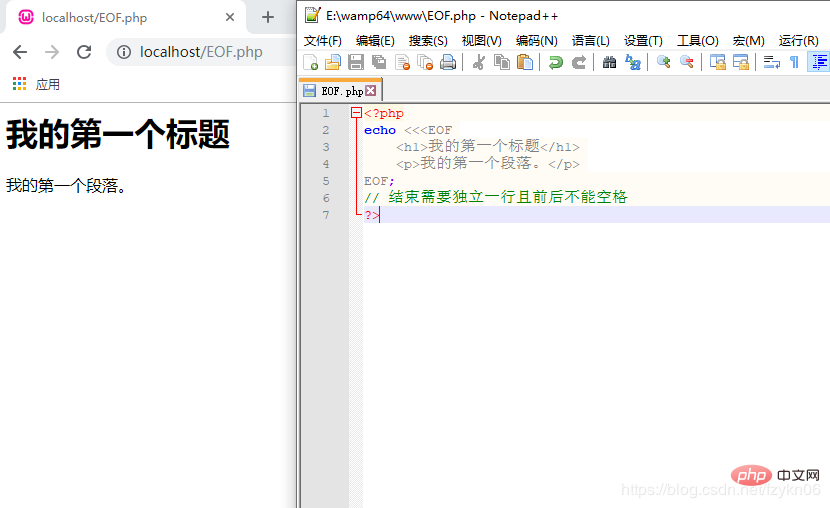
Task: Click the 我的第一个标题 heading in browser
Action: [x=118, y=134]
